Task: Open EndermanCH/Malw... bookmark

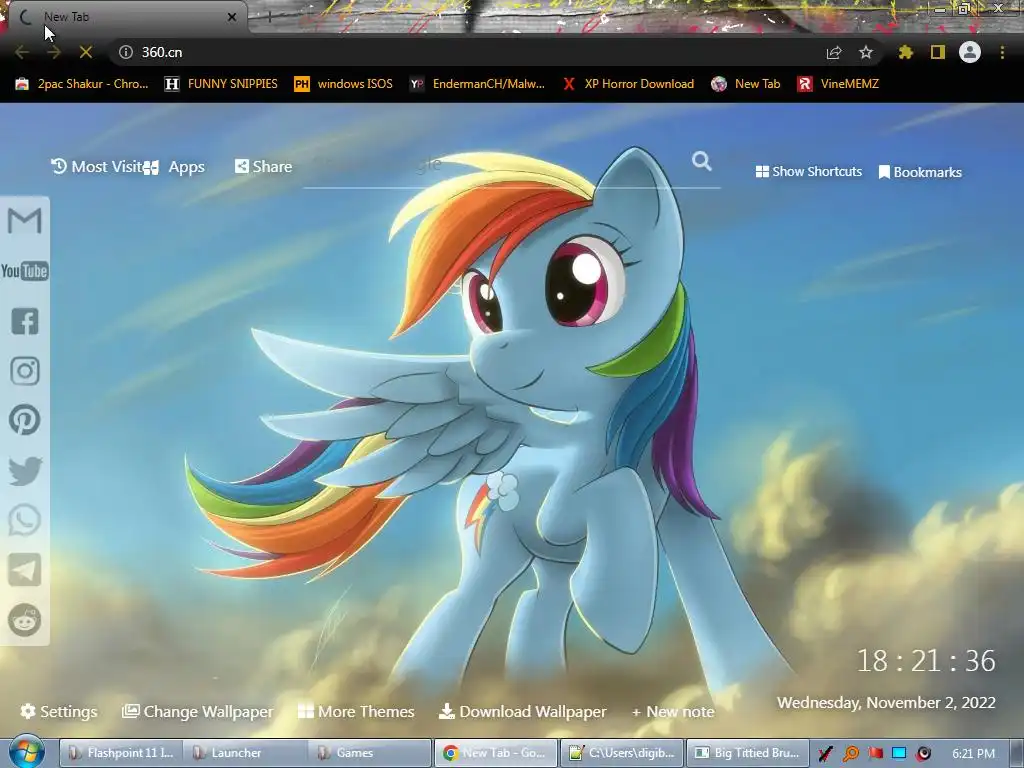Action: click(477, 84)
